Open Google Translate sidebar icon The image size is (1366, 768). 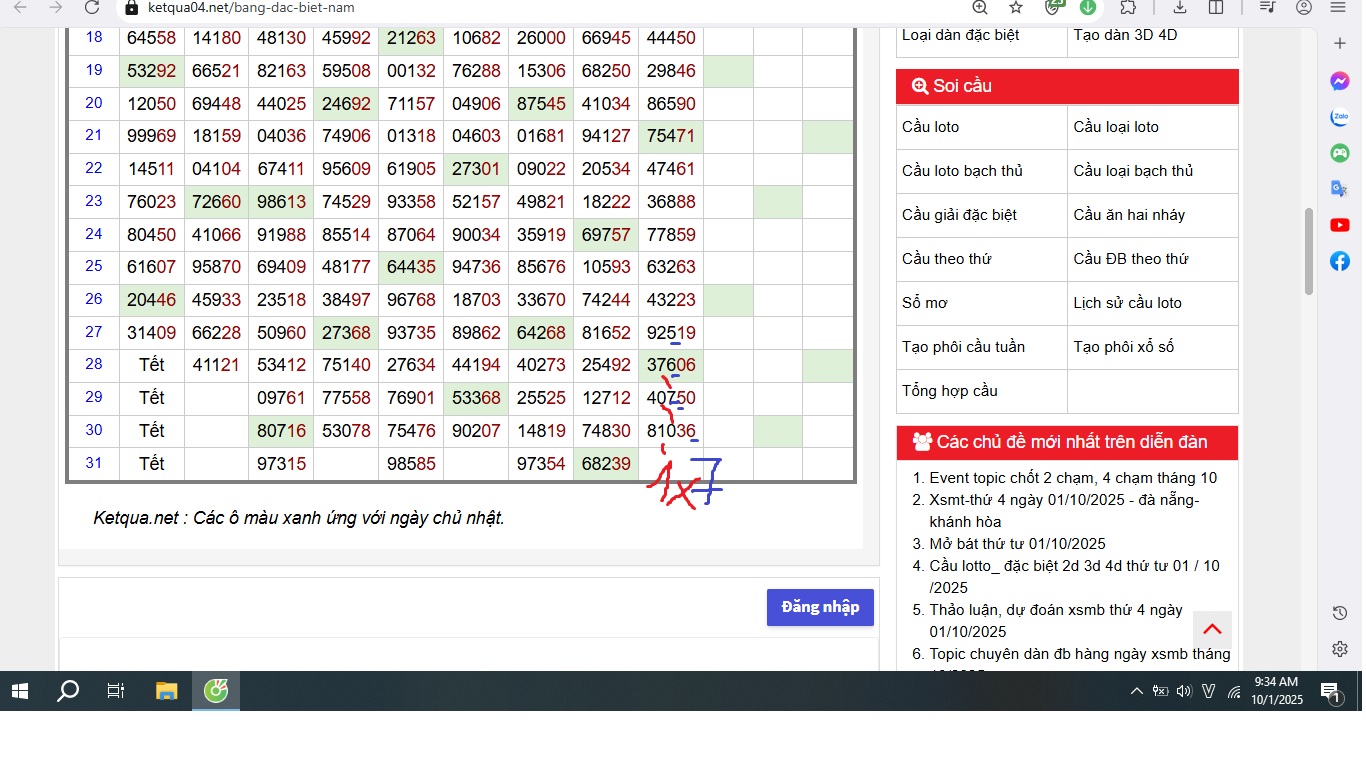[x=1340, y=188]
